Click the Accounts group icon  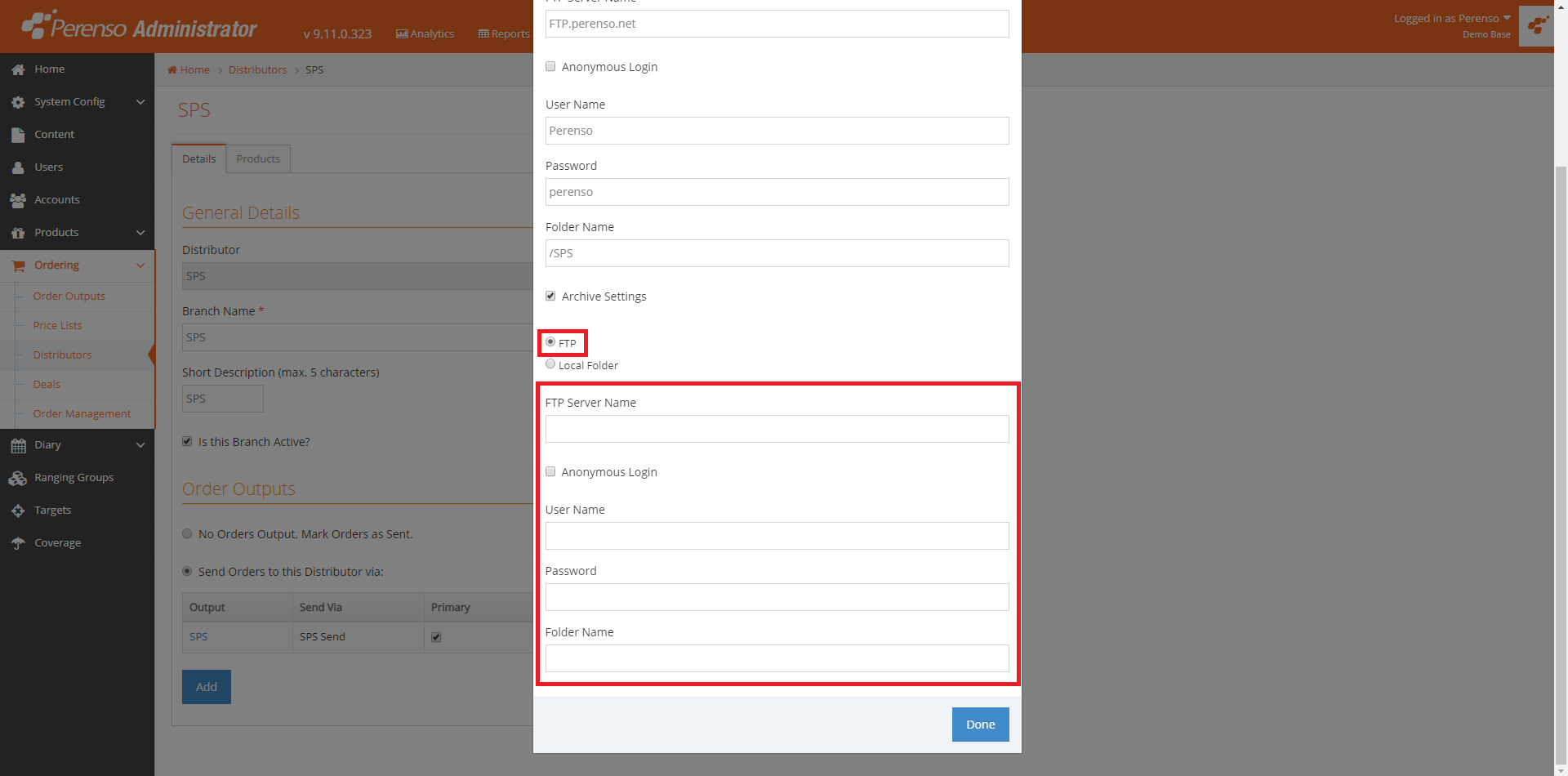tap(18, 200)
